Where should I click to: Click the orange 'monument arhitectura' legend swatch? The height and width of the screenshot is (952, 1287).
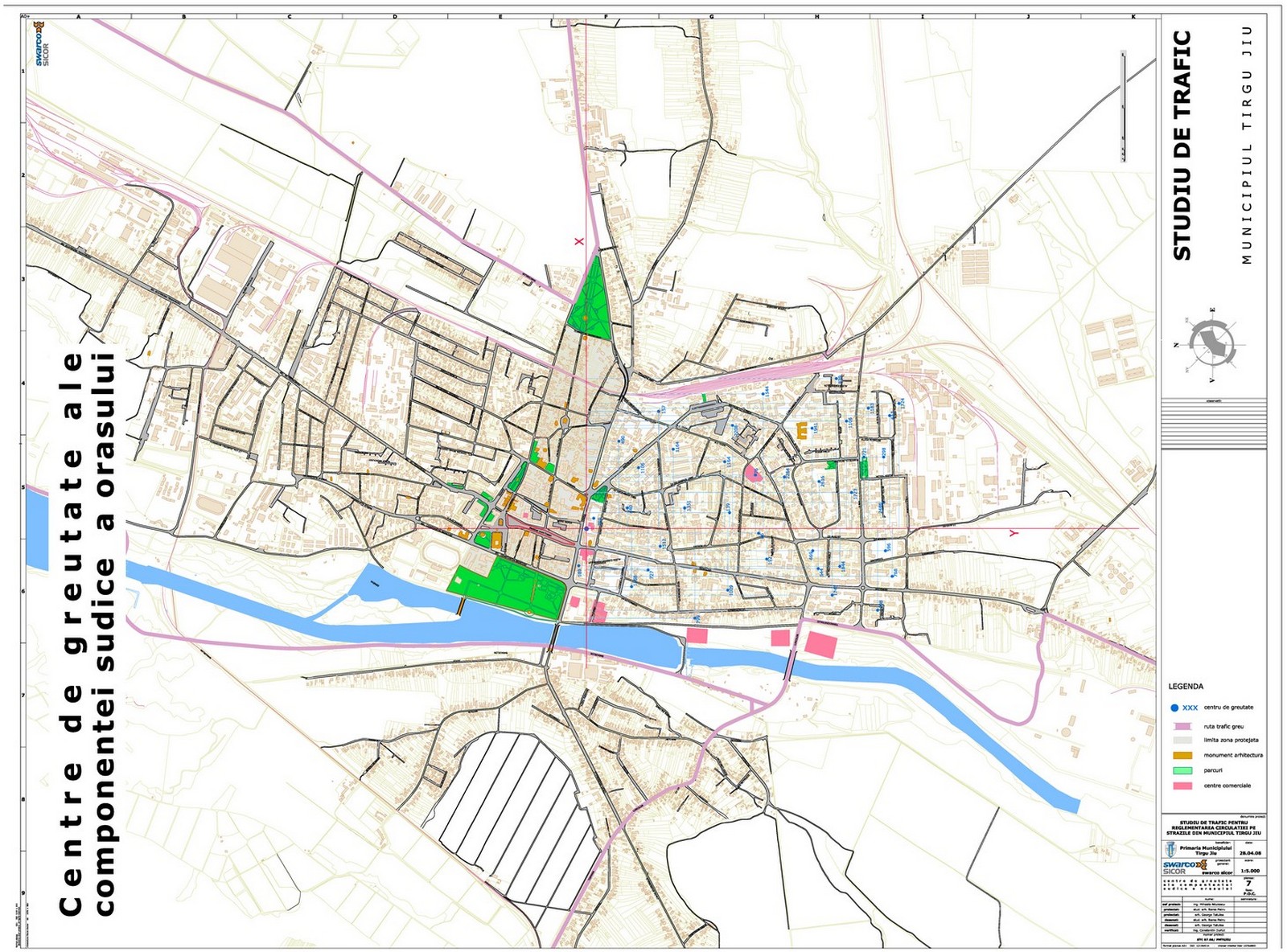(1182, 756)
